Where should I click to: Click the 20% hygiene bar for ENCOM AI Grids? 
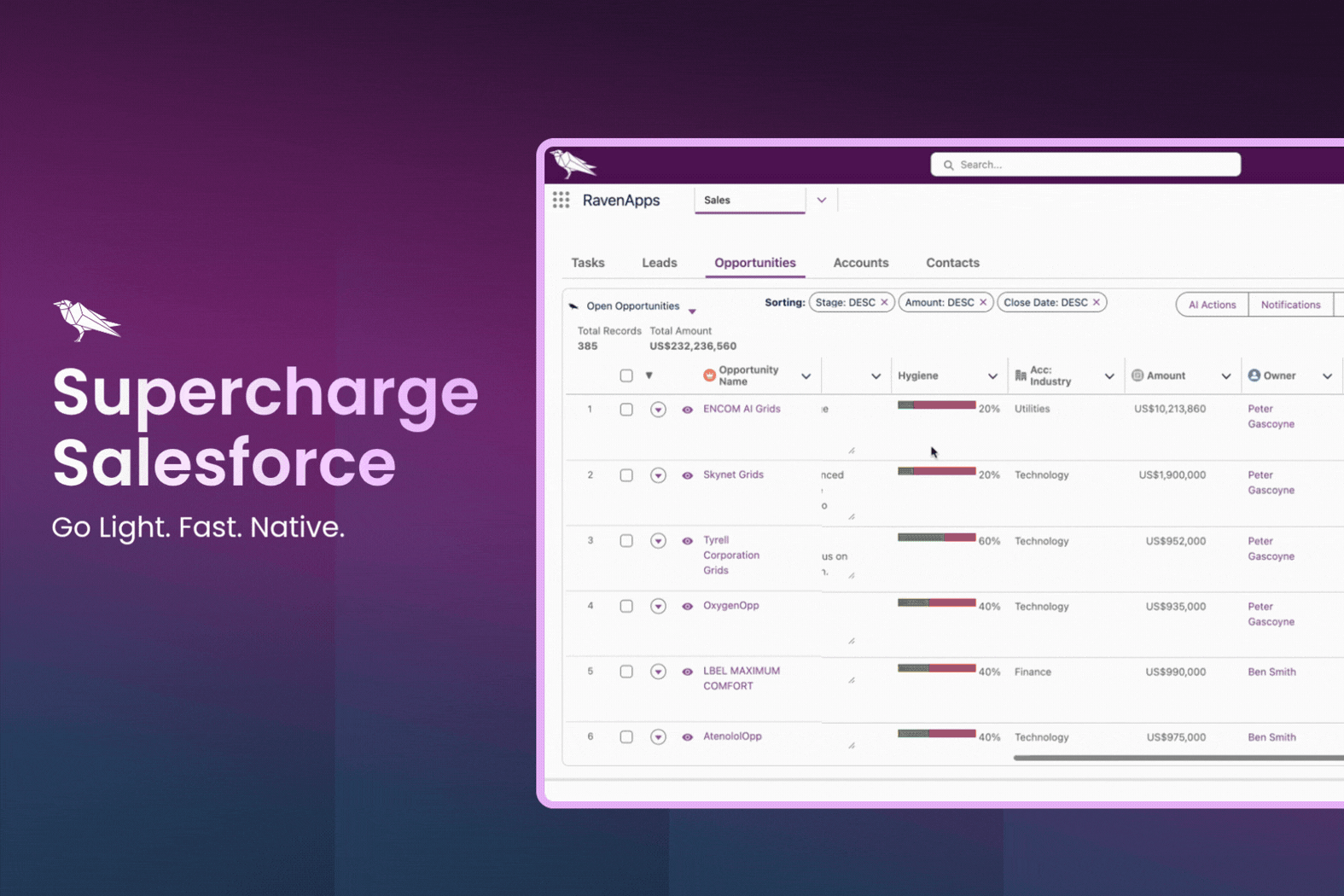click(936, 405)
